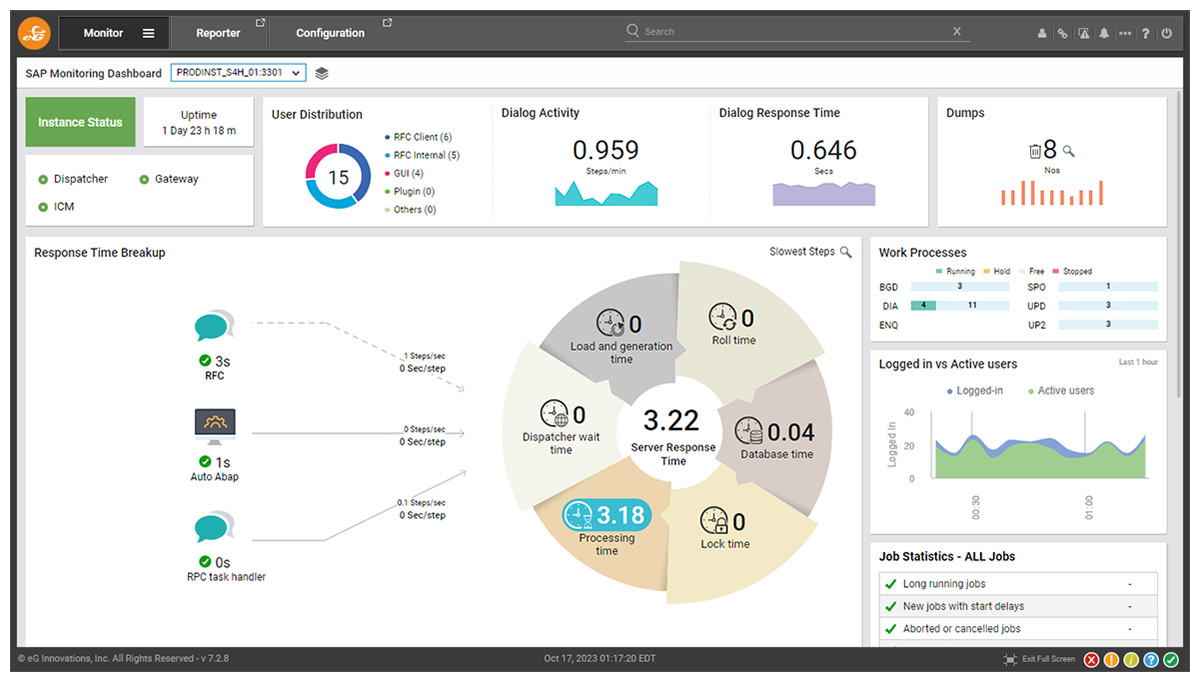Open the notifications bell icon
This screenshot has height=682, width=1200.
(x=1104, y=33)
